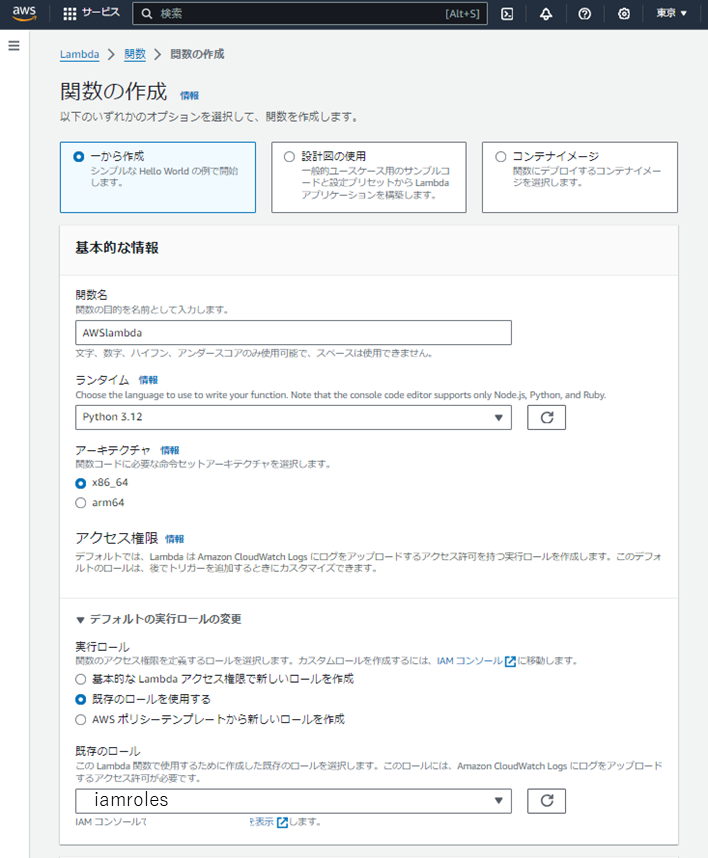Choose x86_64 architecture
The width and height of the screenshot is (708, 858).
pyautogui.click(x=80, y=483)
